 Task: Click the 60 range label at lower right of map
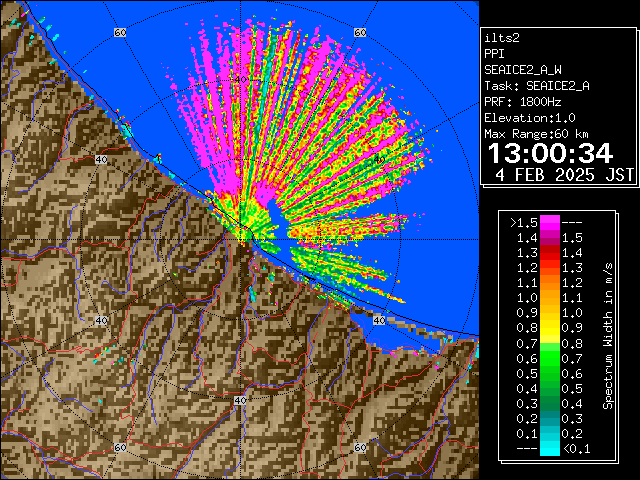(x=360, y=447)
